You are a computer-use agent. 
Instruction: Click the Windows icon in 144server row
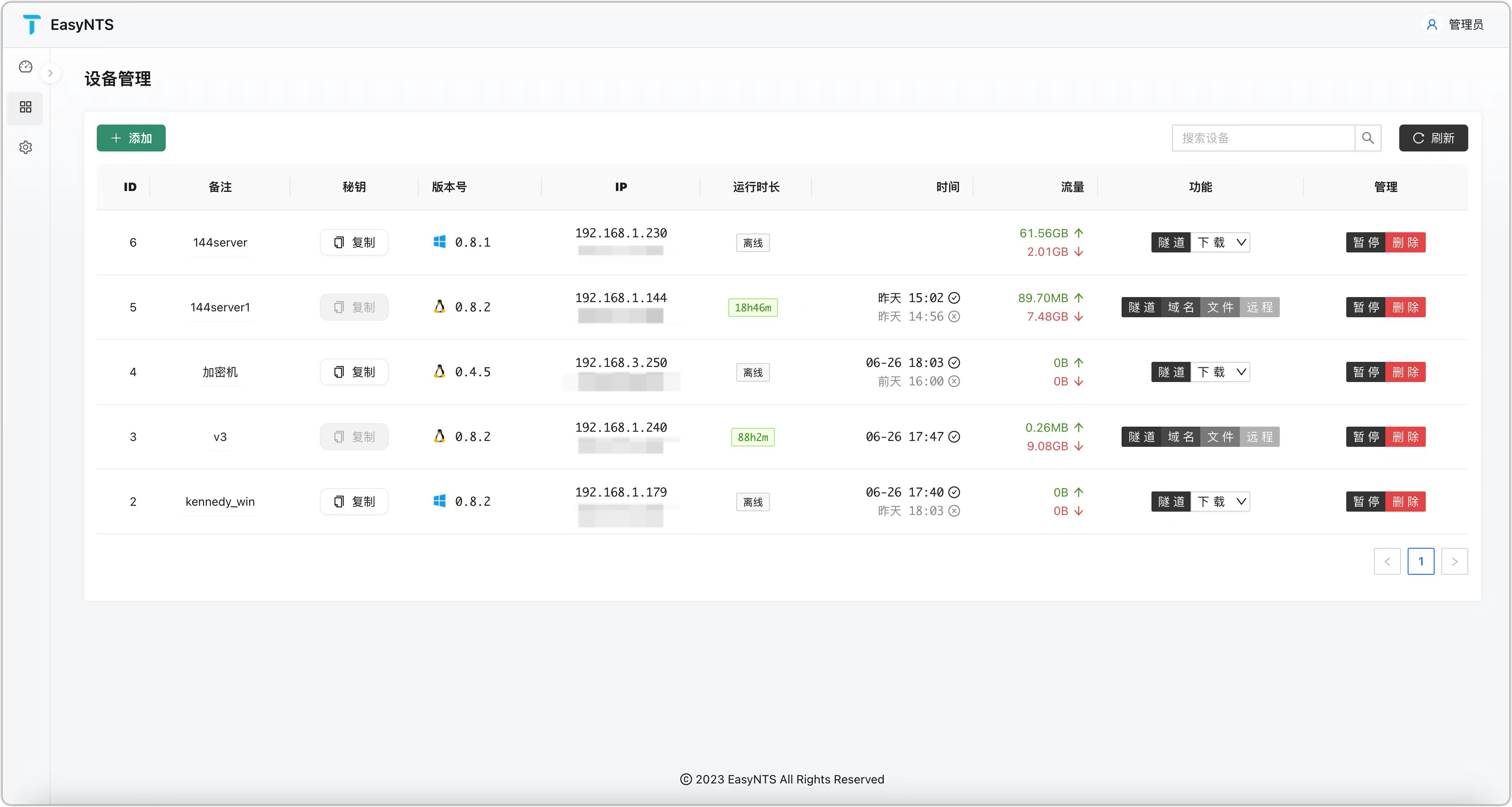[439, 242]
